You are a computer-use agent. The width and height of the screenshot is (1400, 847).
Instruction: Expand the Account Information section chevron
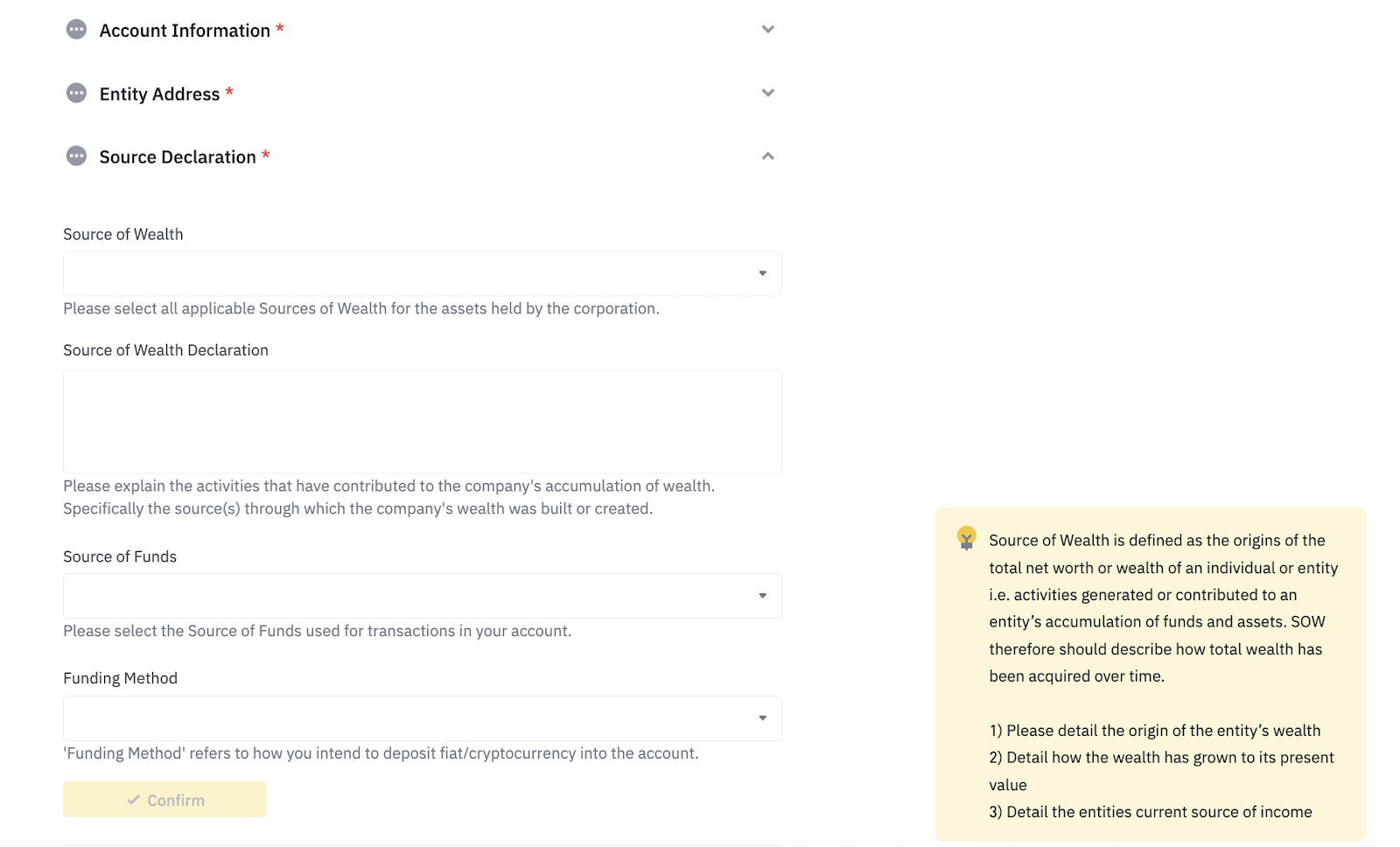point(767,29)
